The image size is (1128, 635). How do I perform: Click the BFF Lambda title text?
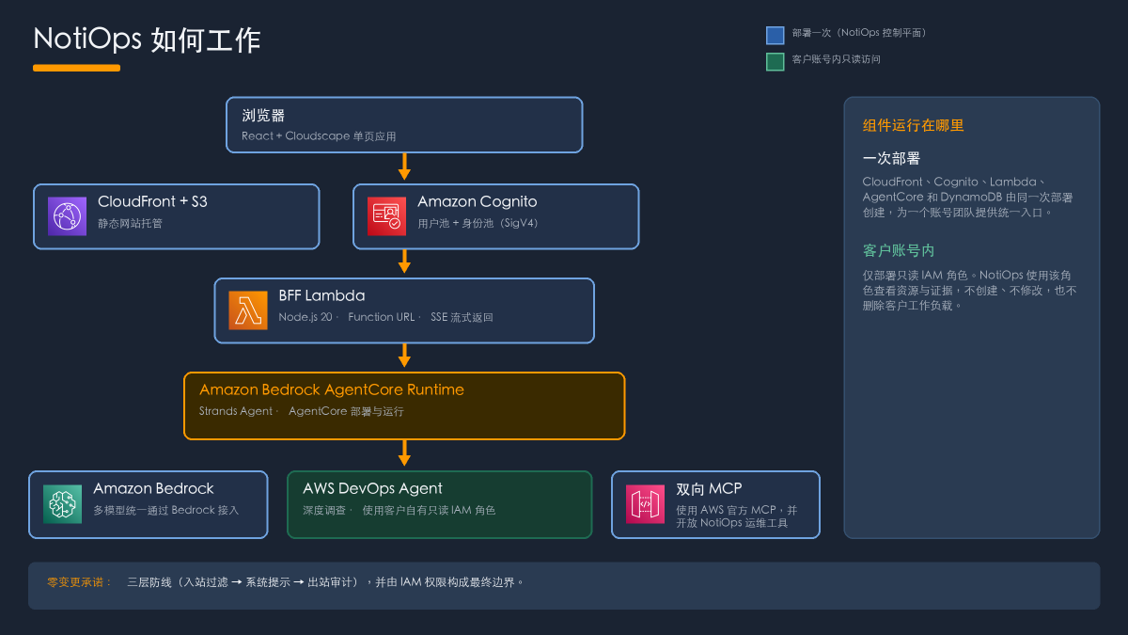point(322,296)
